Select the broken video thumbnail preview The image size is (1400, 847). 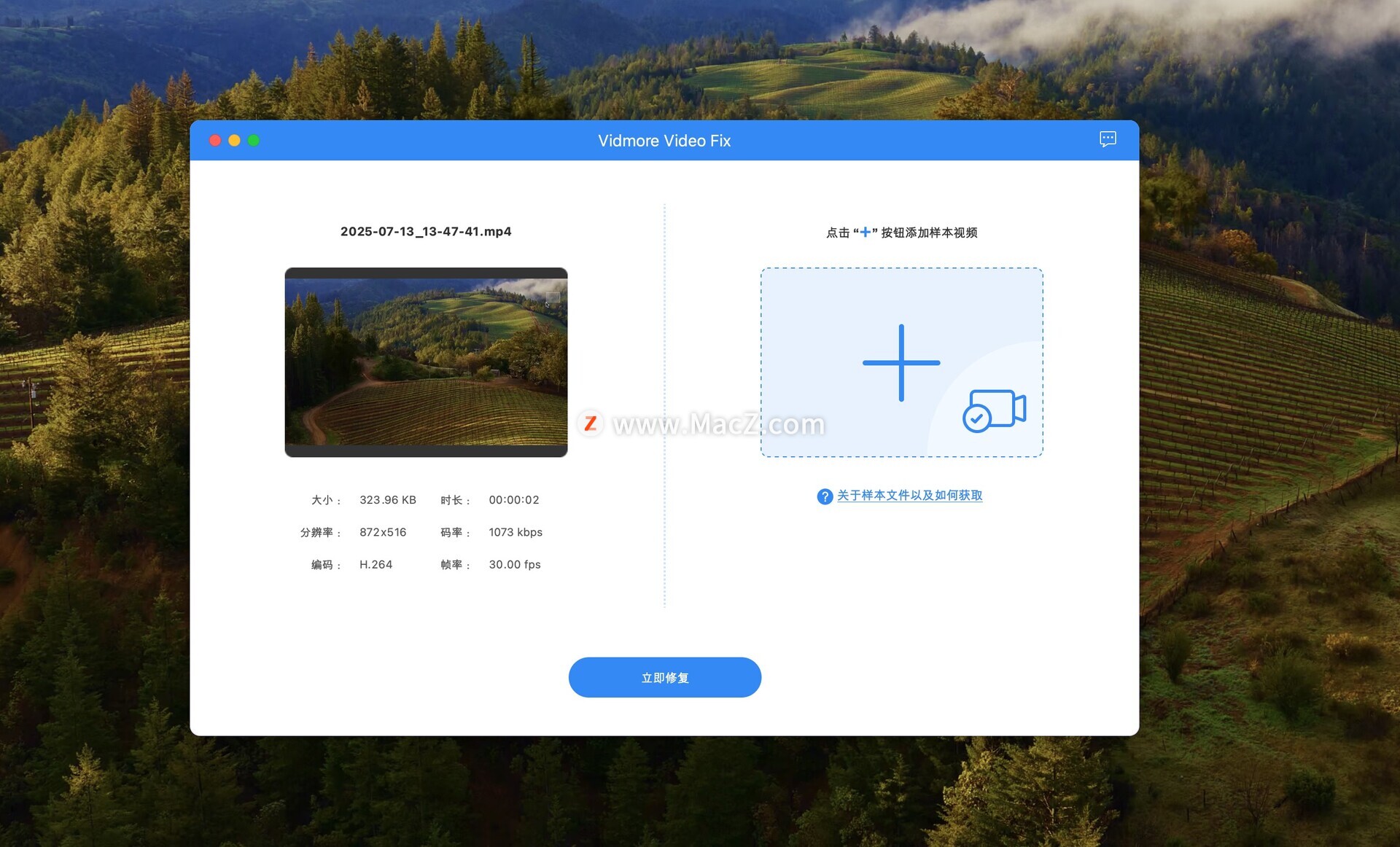pos(426,362)
